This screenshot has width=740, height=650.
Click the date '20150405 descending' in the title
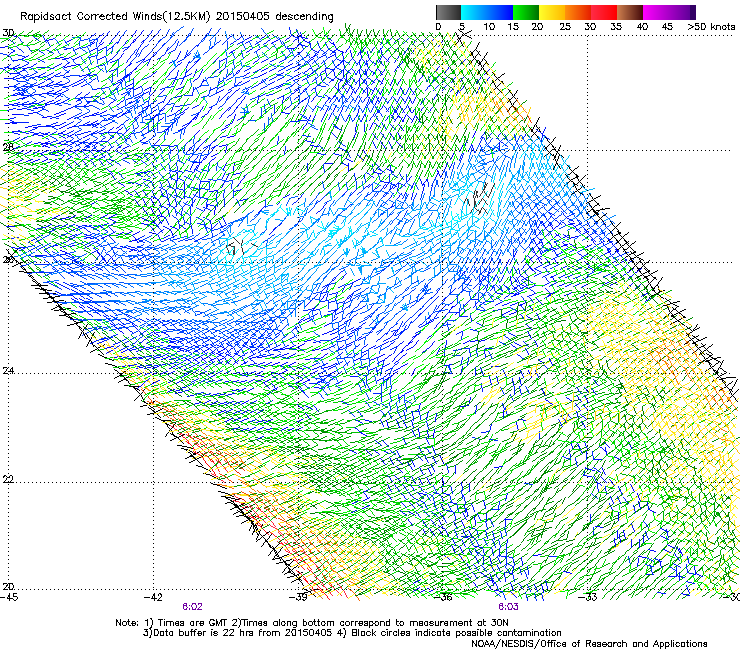pos(275,17)
